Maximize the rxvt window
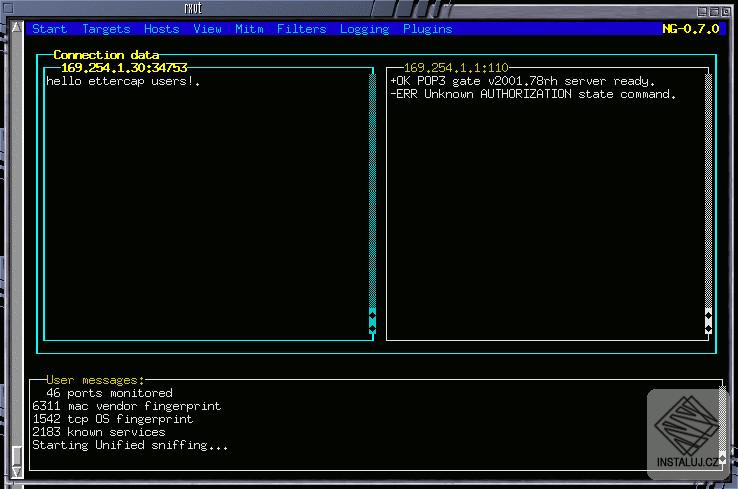The image size is (738, 489). click(714, 12)
